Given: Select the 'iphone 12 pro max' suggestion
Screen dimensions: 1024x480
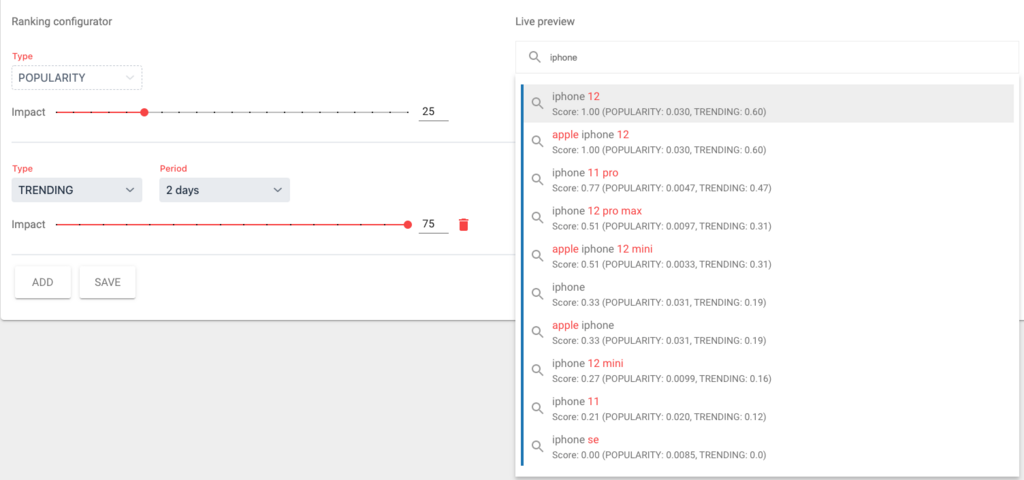Looking at the screenshot, I should tap(769, 218).
